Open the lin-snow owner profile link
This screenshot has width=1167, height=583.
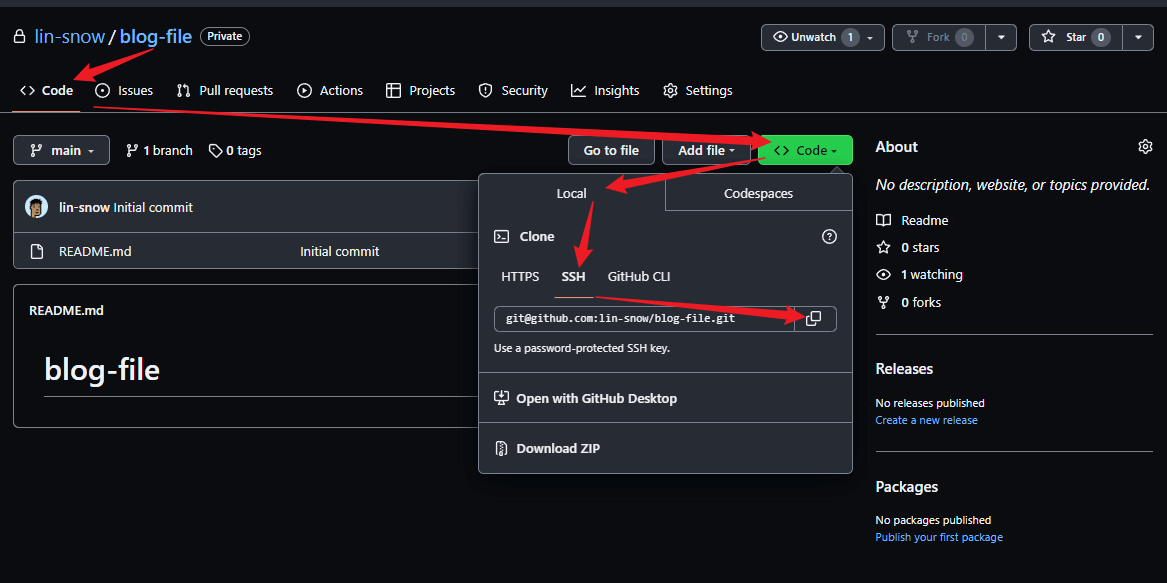(69, 36)
